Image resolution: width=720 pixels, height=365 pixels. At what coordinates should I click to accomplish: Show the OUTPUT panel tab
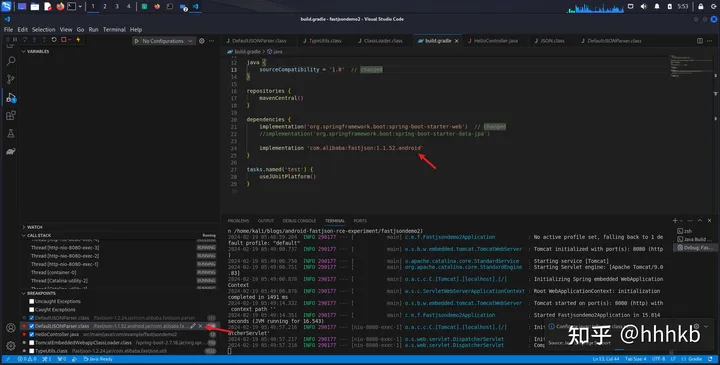tap(265, 221)
